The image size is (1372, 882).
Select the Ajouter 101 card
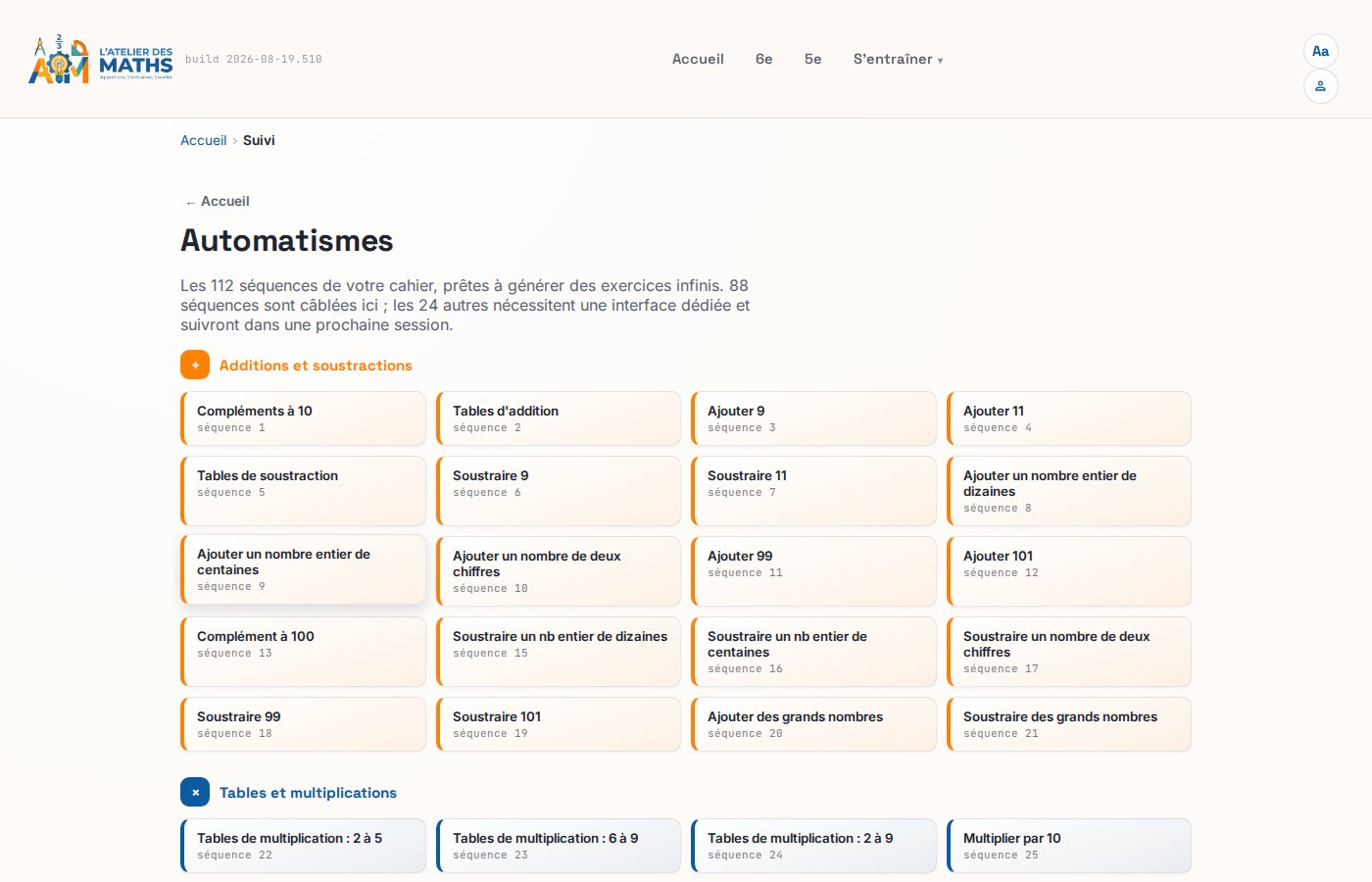tap(1069, 571)
